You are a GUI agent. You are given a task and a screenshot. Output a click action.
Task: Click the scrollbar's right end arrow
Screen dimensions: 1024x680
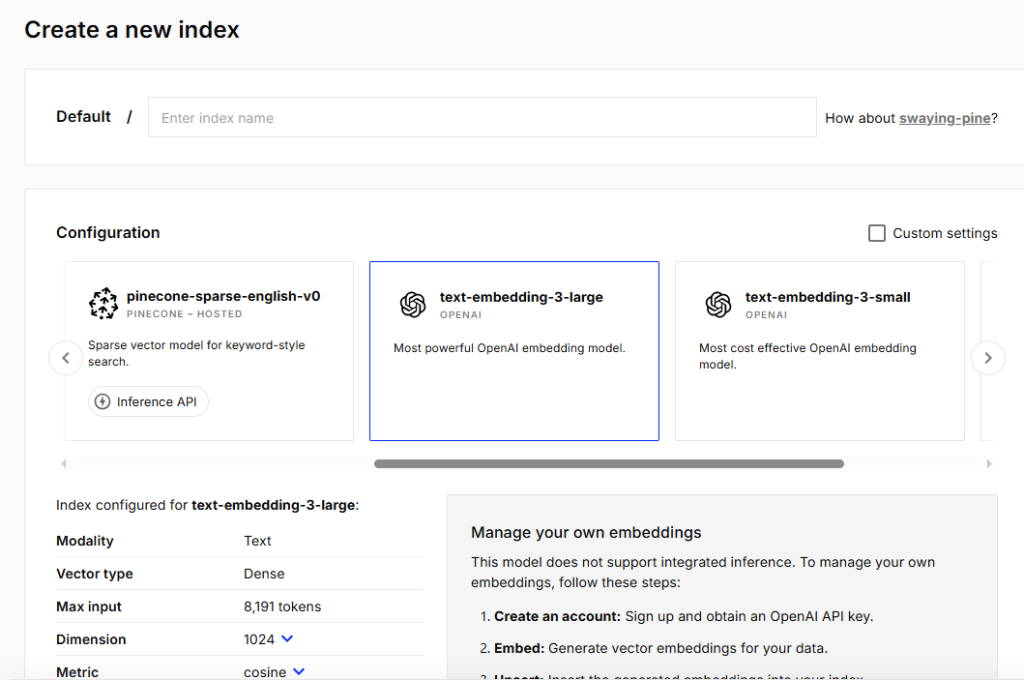[x=989, y=464]
